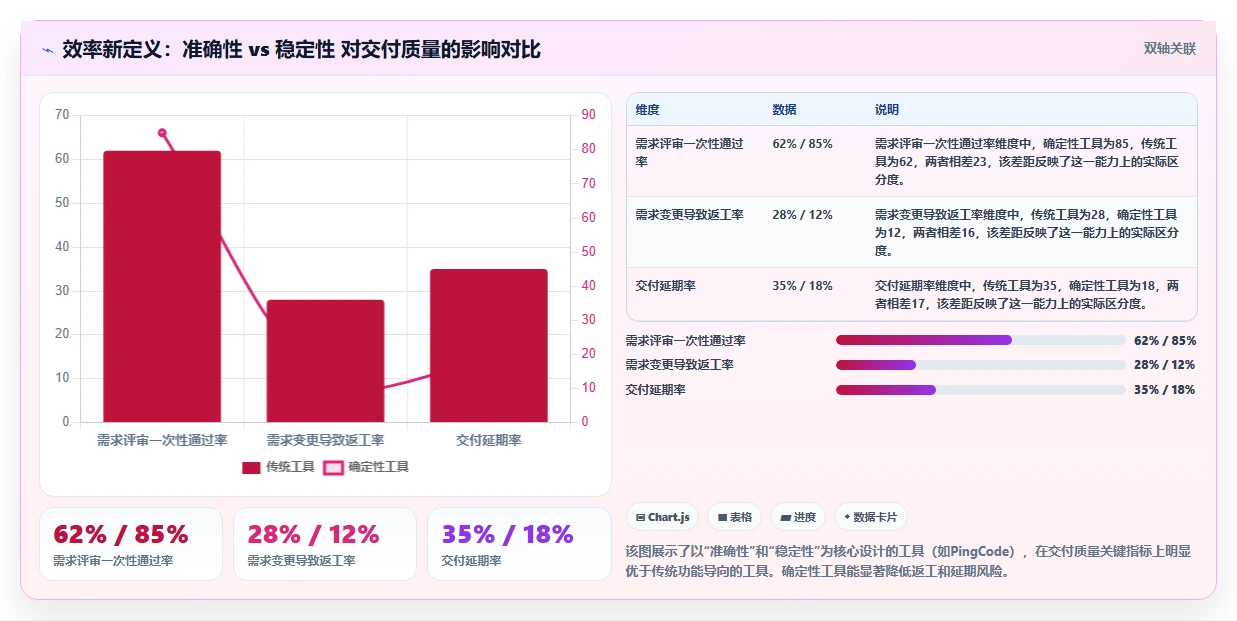The image size is (1237, 621).
Task: Click the 需求变更导致返工率 bar in chart
Action: [325, 361]
